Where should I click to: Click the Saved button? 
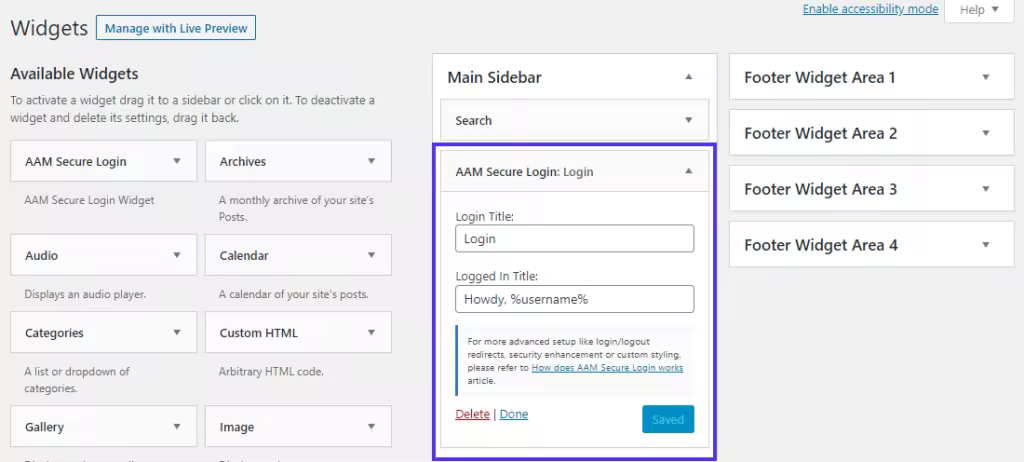point(668,420)
